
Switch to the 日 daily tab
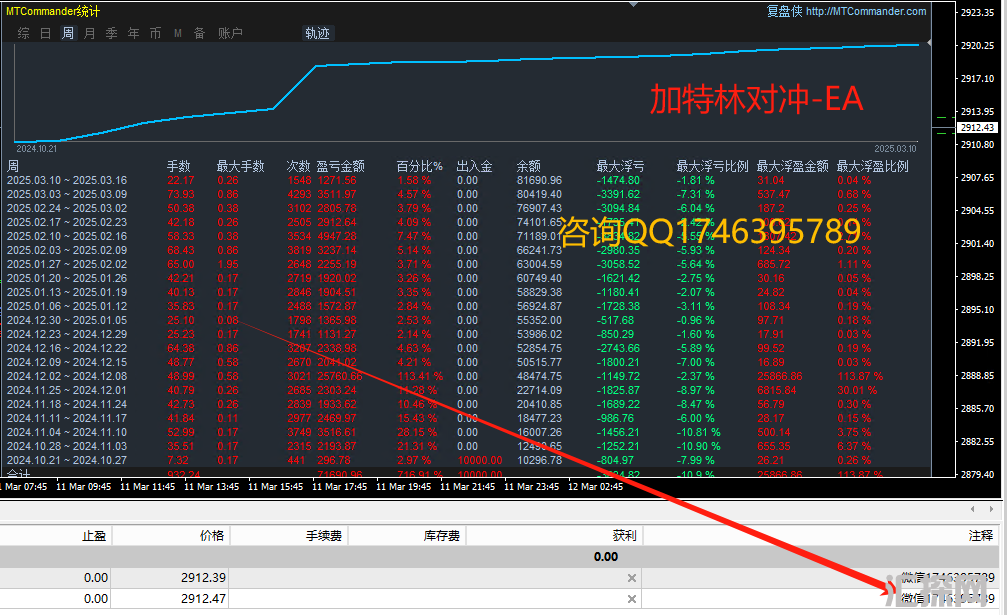pyautogui.click(x=46, y=33)
